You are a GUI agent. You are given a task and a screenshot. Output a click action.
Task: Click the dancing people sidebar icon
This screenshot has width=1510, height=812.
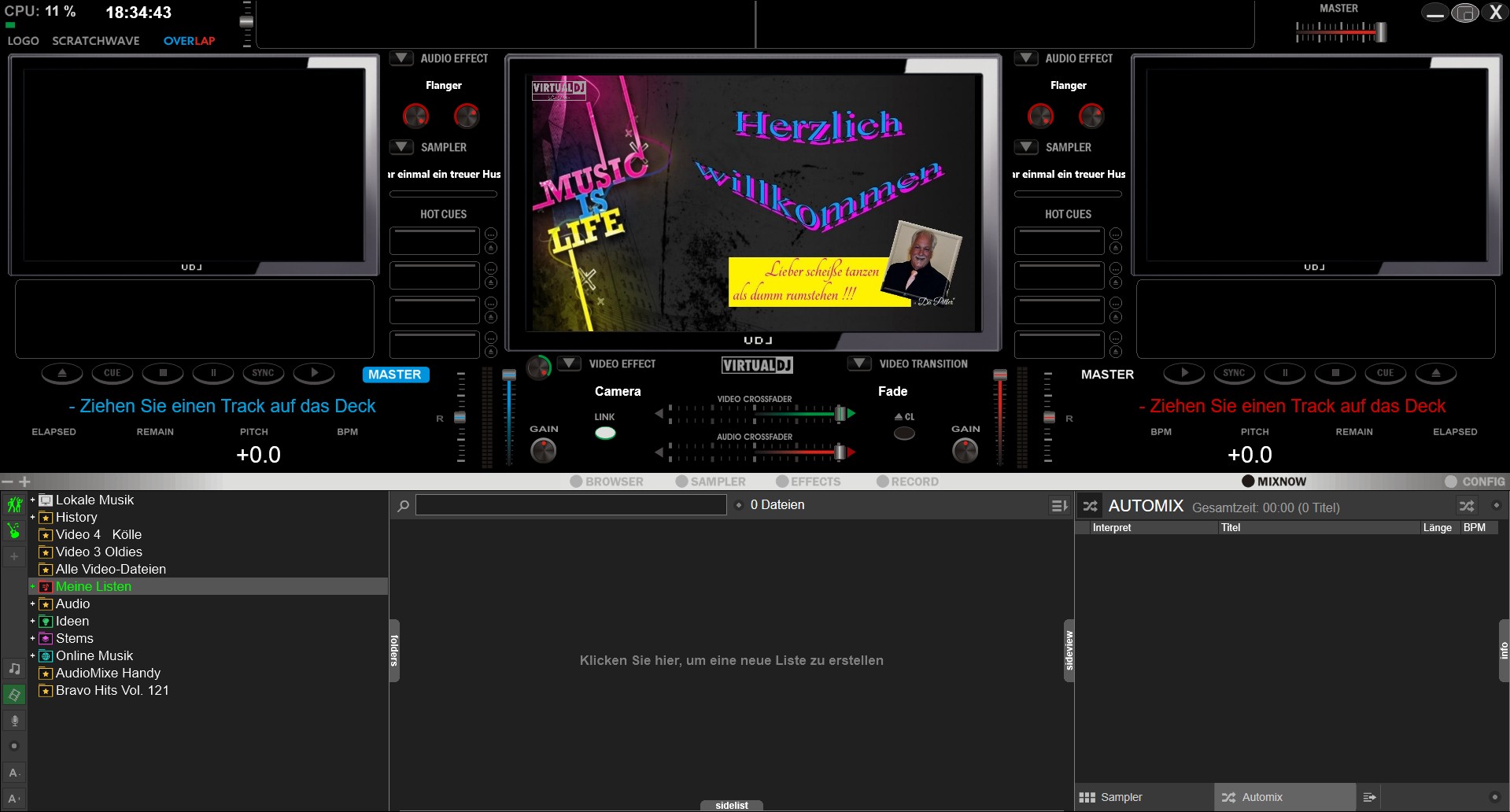click(x=14, y=504)
